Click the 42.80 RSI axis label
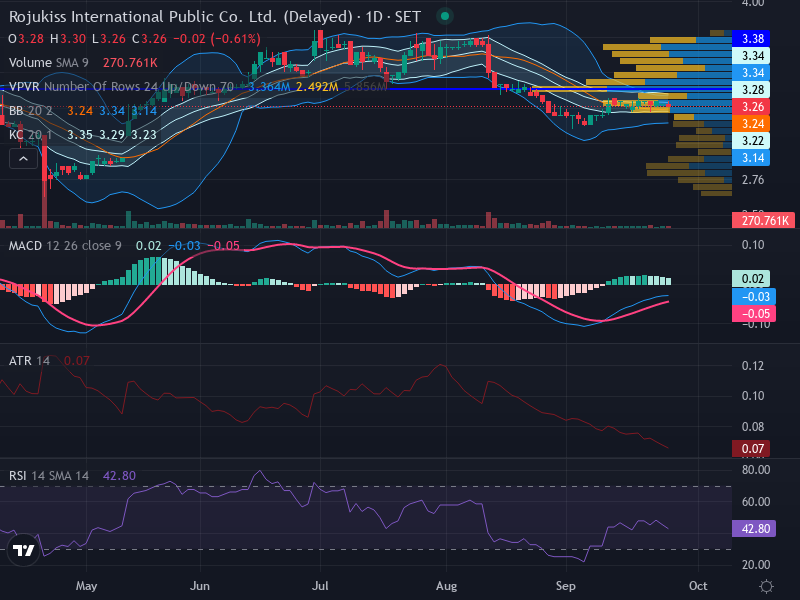 [x=754, y=529]
